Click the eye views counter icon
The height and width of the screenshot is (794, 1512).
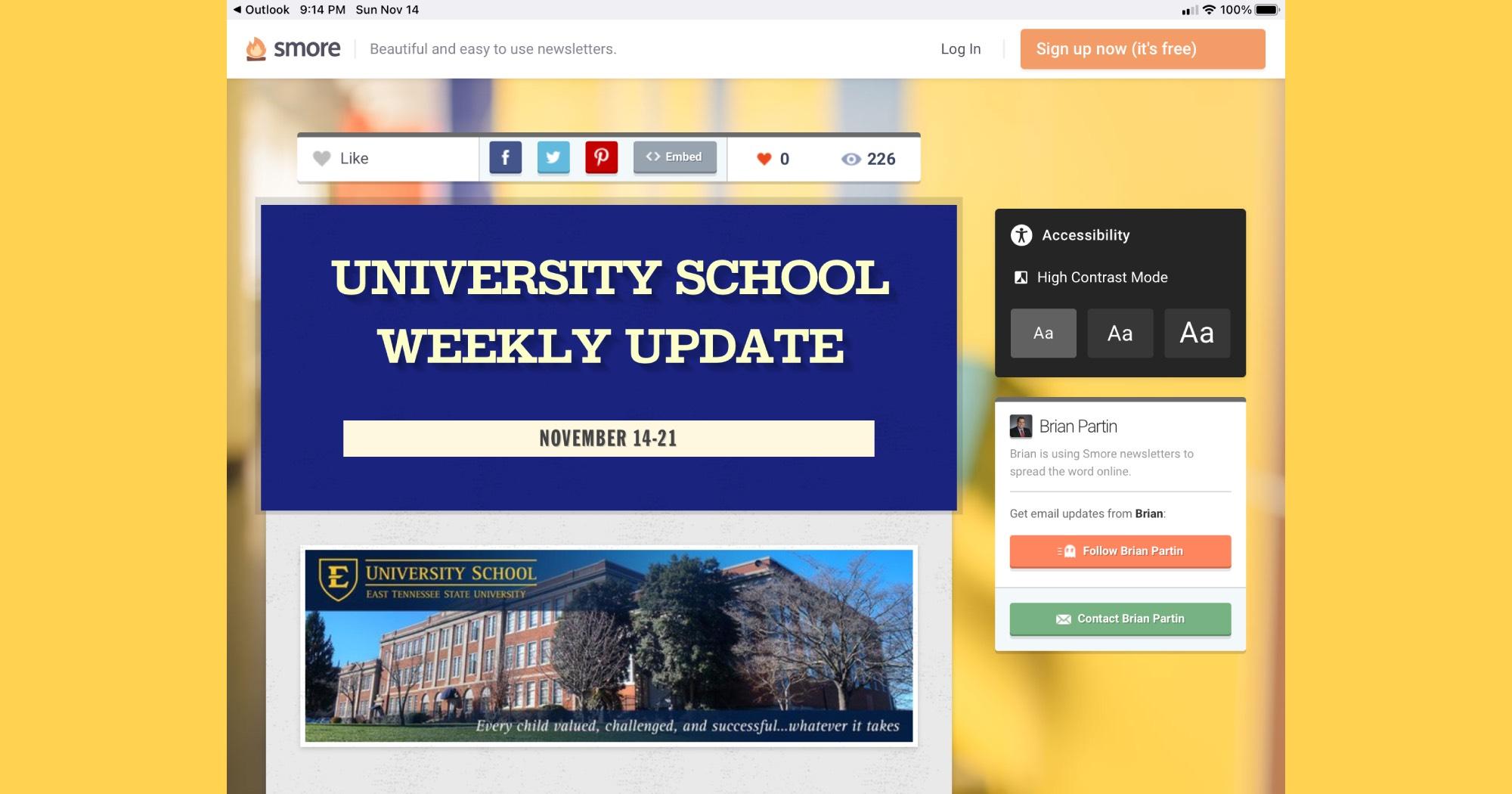pos(851,159)
